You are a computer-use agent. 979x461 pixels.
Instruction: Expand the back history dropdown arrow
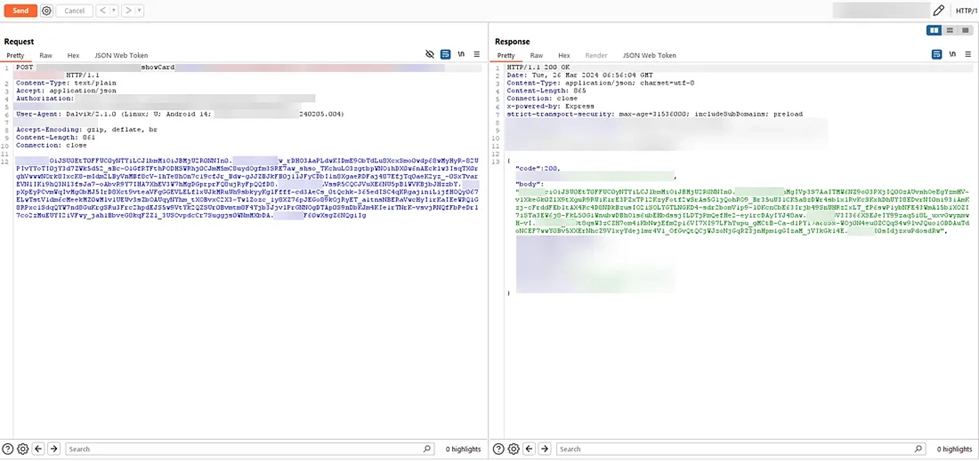113,11
